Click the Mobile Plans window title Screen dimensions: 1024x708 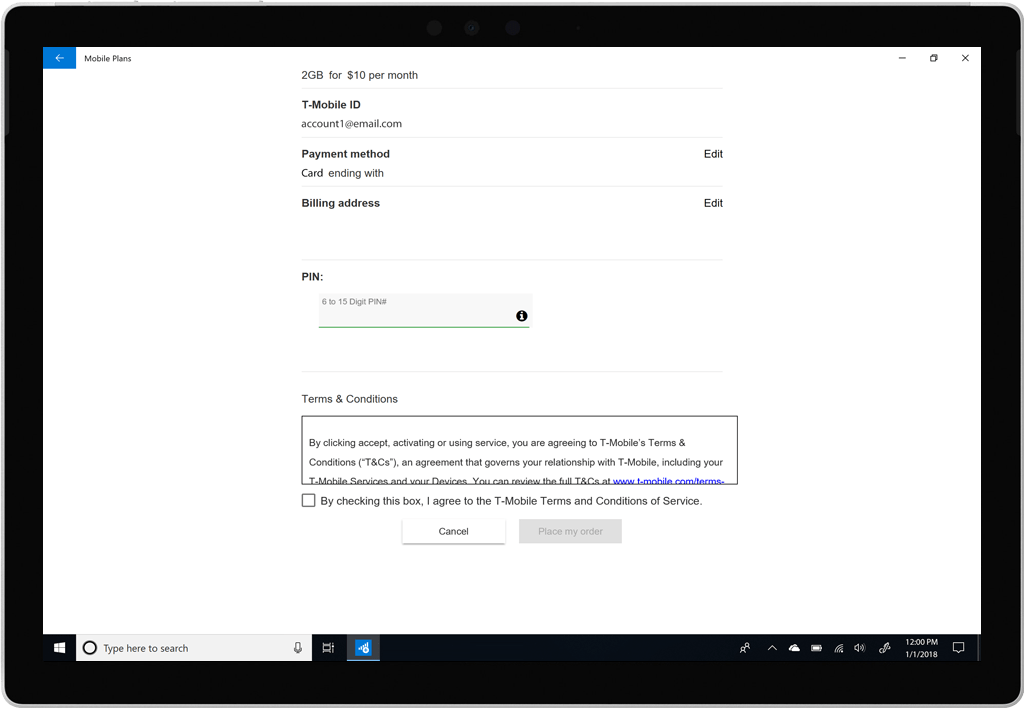(108, 58)
